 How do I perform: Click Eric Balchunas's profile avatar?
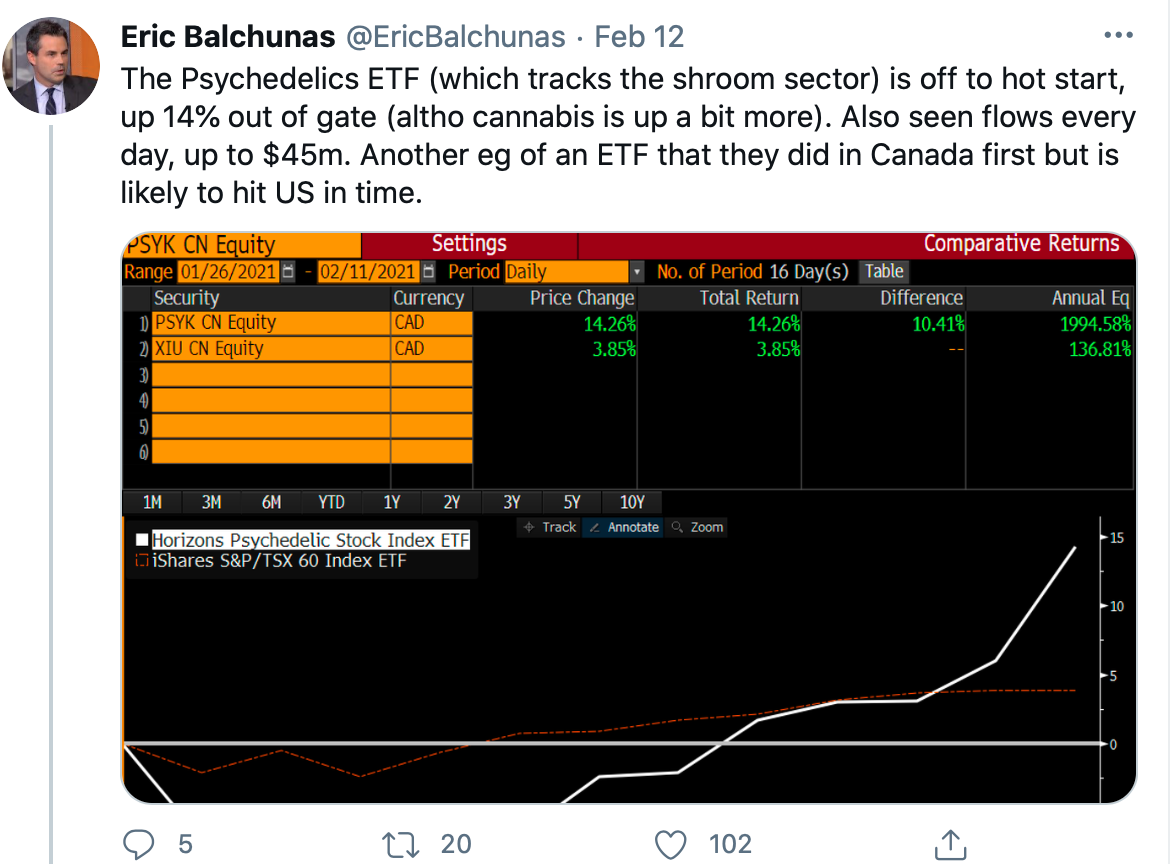click(x=52, y=66)
